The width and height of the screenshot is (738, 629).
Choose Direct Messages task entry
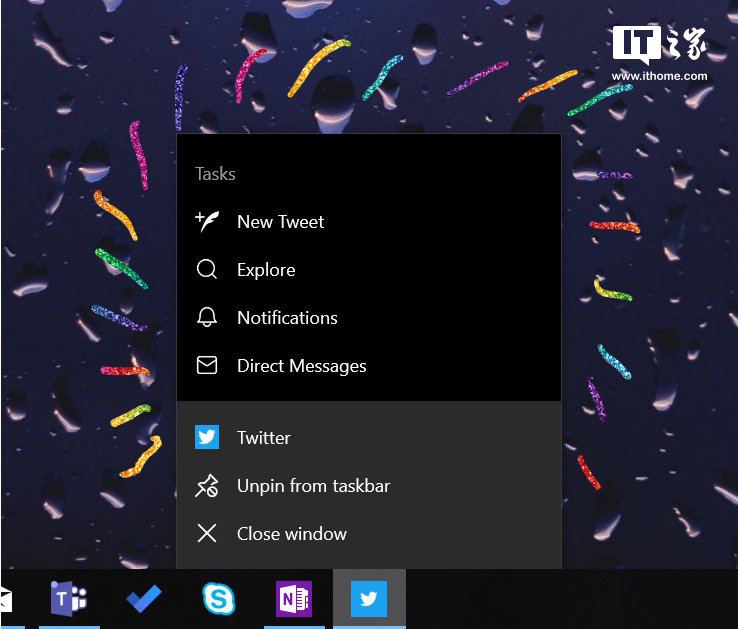click(x=369, y=366)
